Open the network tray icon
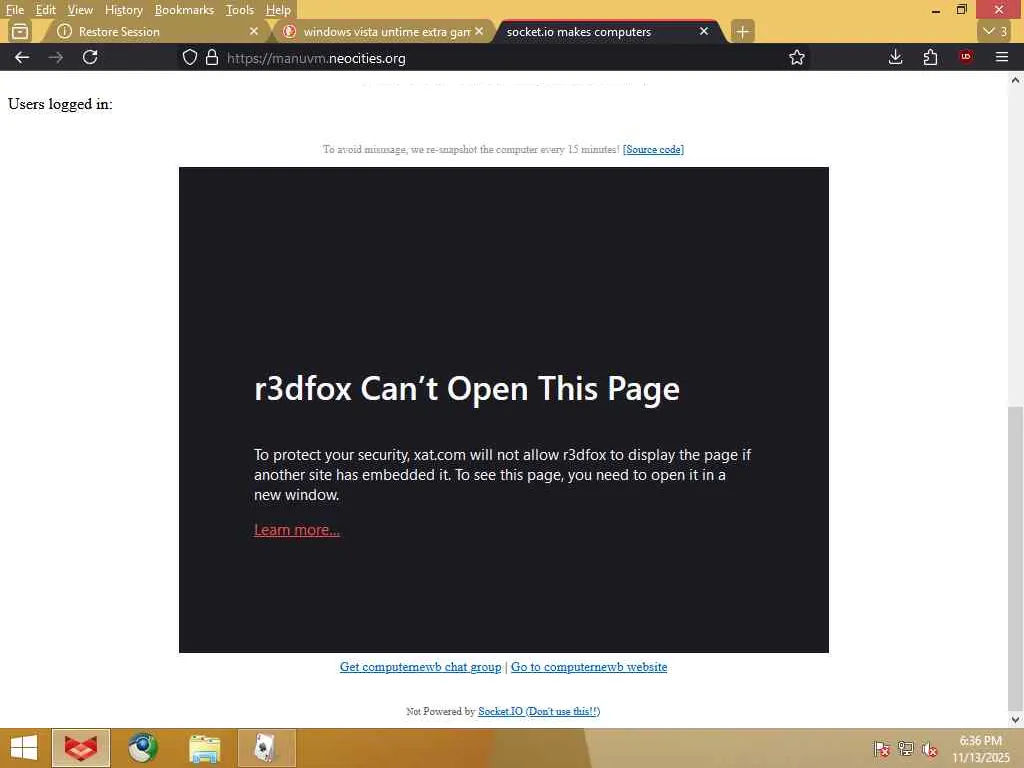 905,748
